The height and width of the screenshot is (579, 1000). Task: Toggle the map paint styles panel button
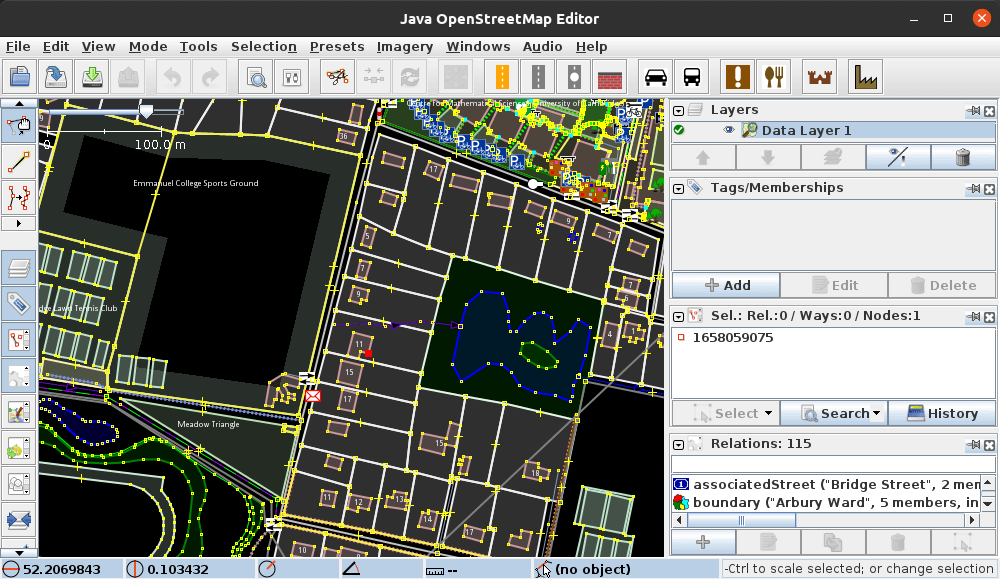point(19,412)
